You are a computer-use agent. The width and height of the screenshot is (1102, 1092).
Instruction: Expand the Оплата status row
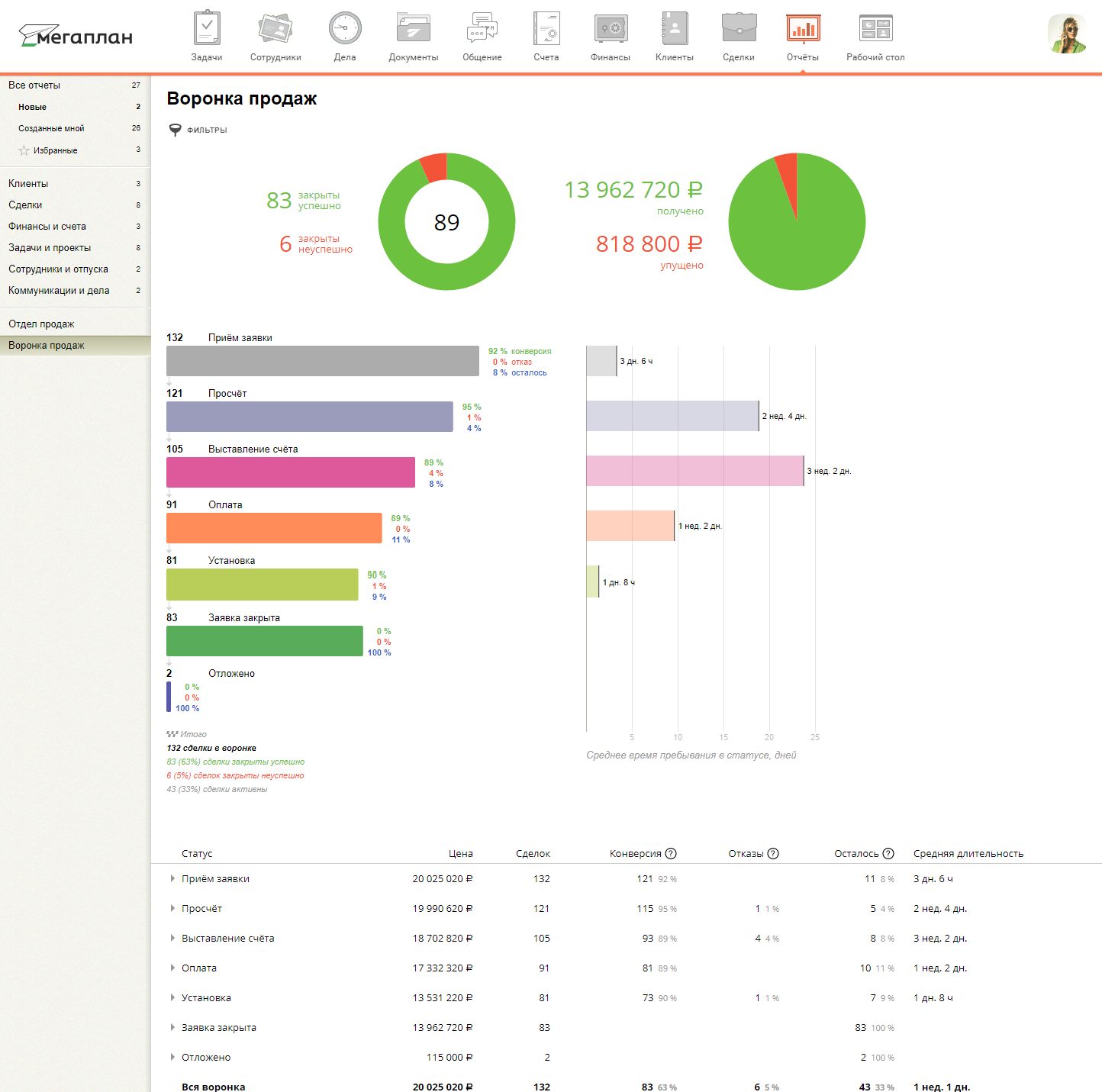[x=172, y=968]
